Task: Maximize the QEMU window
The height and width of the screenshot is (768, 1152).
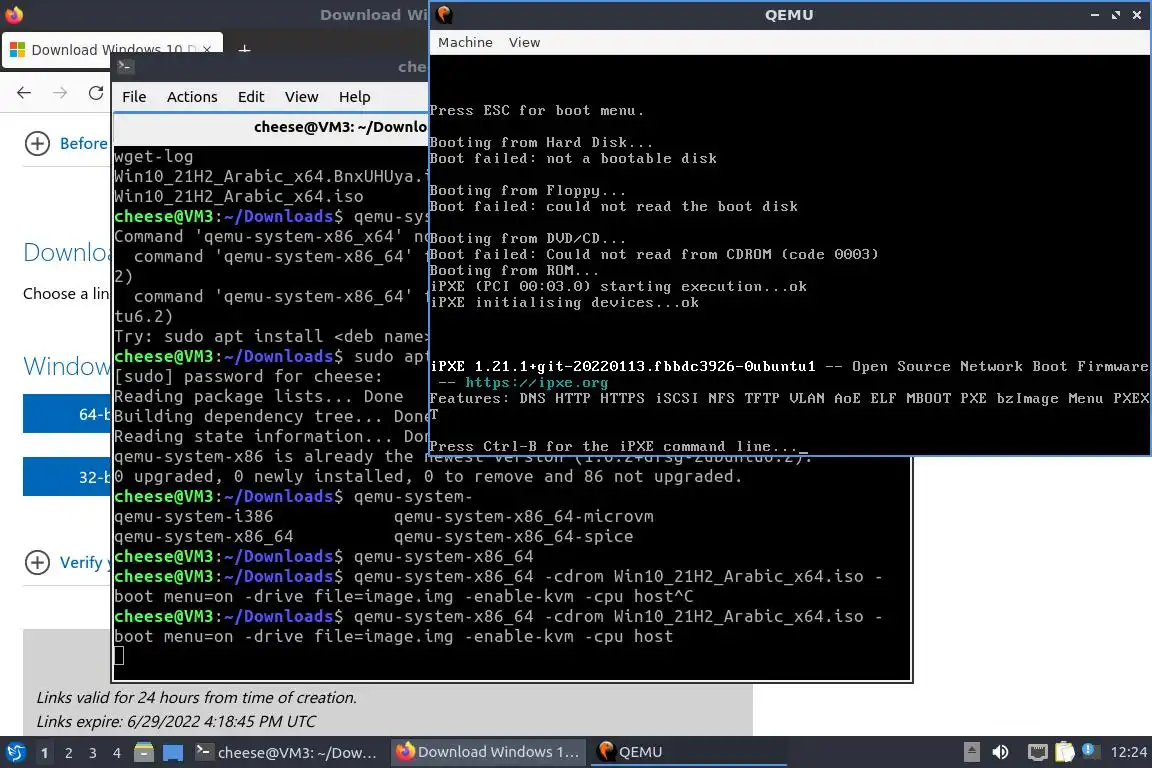Action: pyautogui.click(x=1116, y=15)
